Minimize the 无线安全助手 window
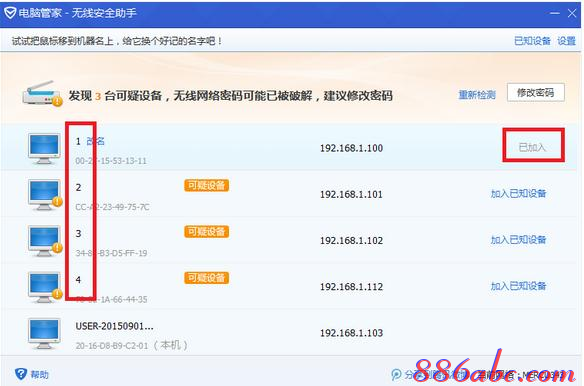The height and width of the screenshot is (386, 584). [x=555, y=13]
